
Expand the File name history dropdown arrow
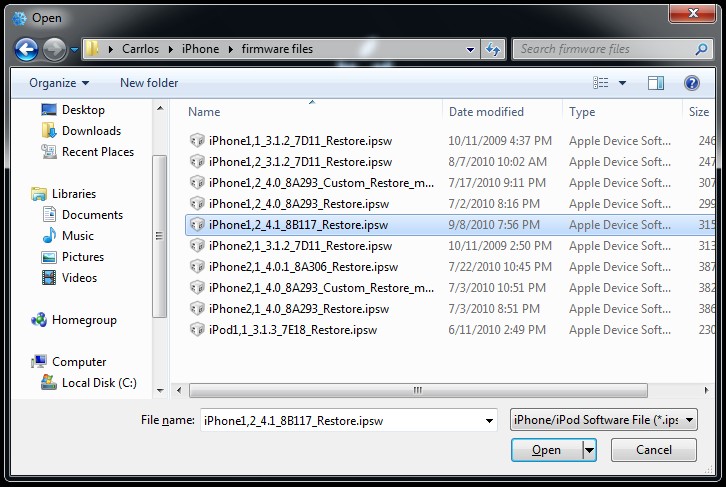pos(488,420)
